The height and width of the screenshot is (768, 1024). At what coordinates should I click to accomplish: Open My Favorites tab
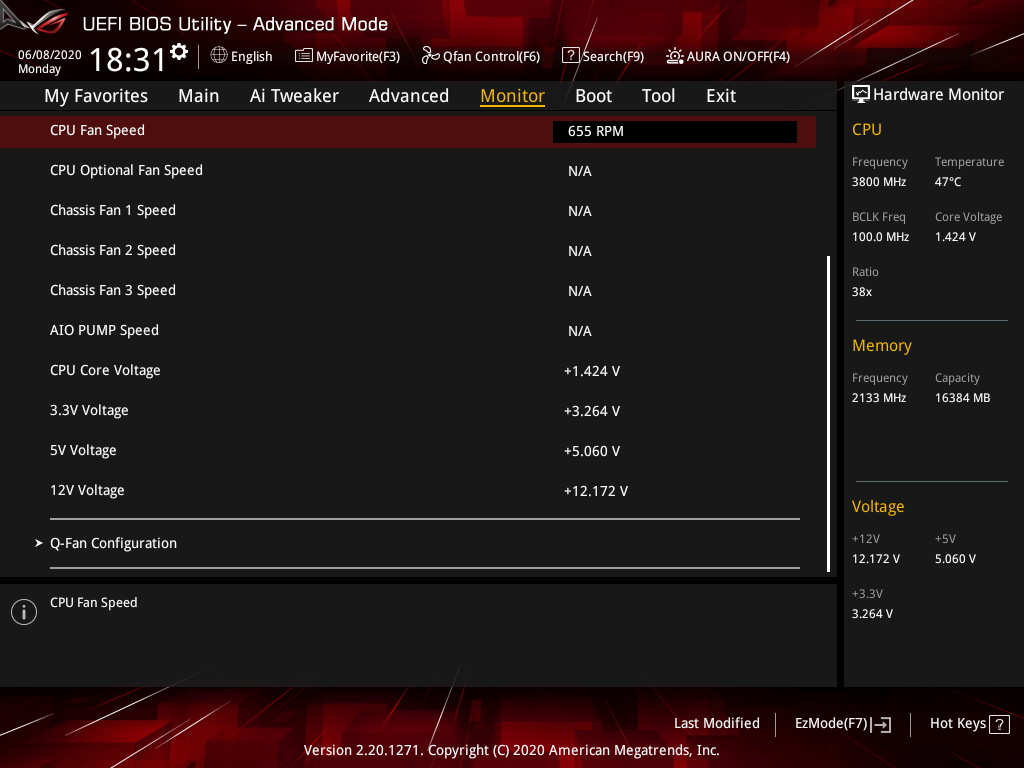[x=96, y=96]
